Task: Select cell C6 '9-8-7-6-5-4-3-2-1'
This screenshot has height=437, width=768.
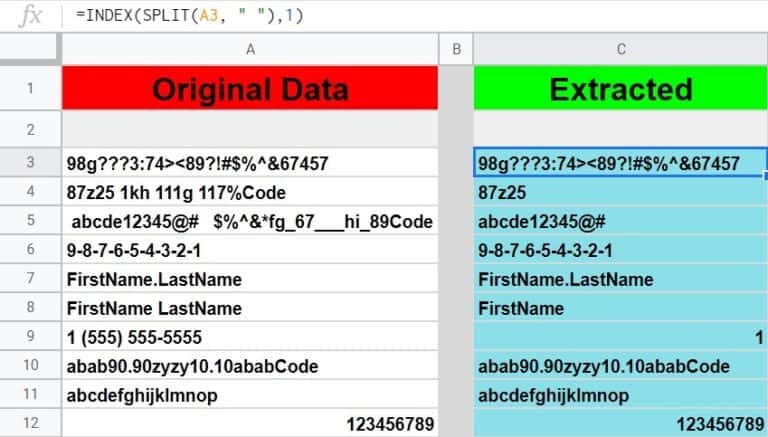Action: 621,249
